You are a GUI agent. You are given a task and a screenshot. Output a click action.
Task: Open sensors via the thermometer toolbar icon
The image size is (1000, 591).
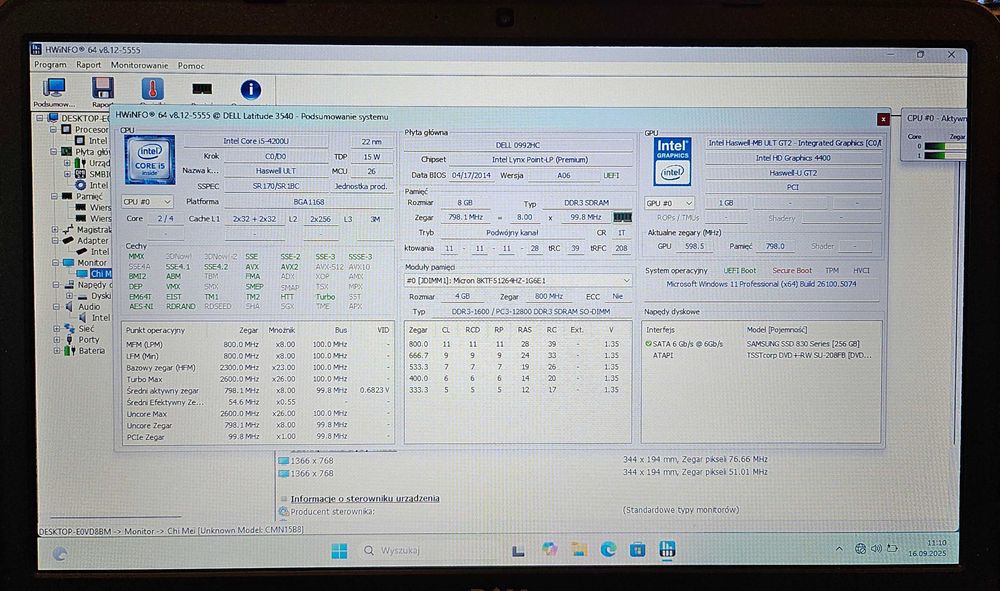pyautogui.click(x=152, y=89)
